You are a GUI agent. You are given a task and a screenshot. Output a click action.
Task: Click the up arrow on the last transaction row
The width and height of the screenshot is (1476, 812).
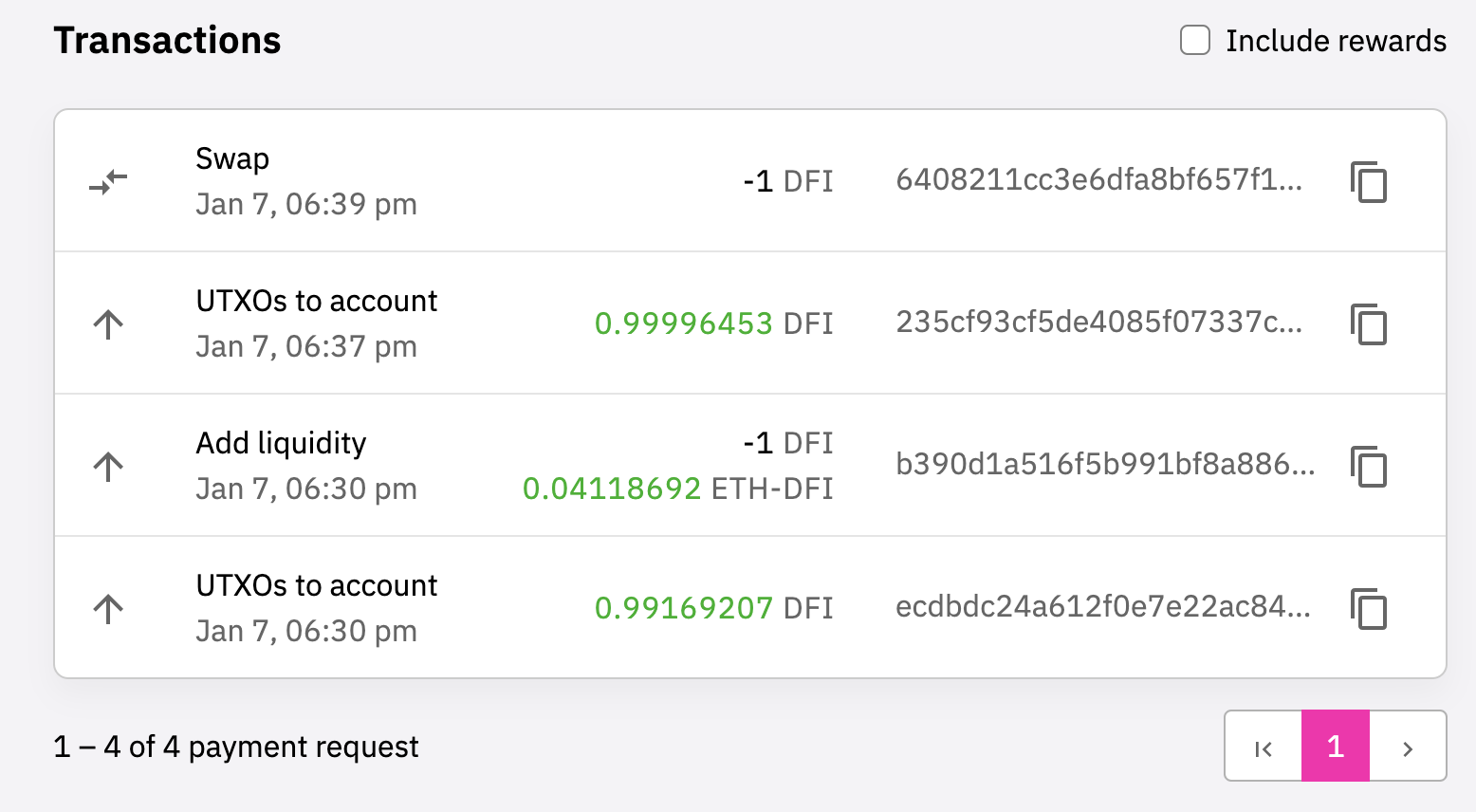point(108,608)
